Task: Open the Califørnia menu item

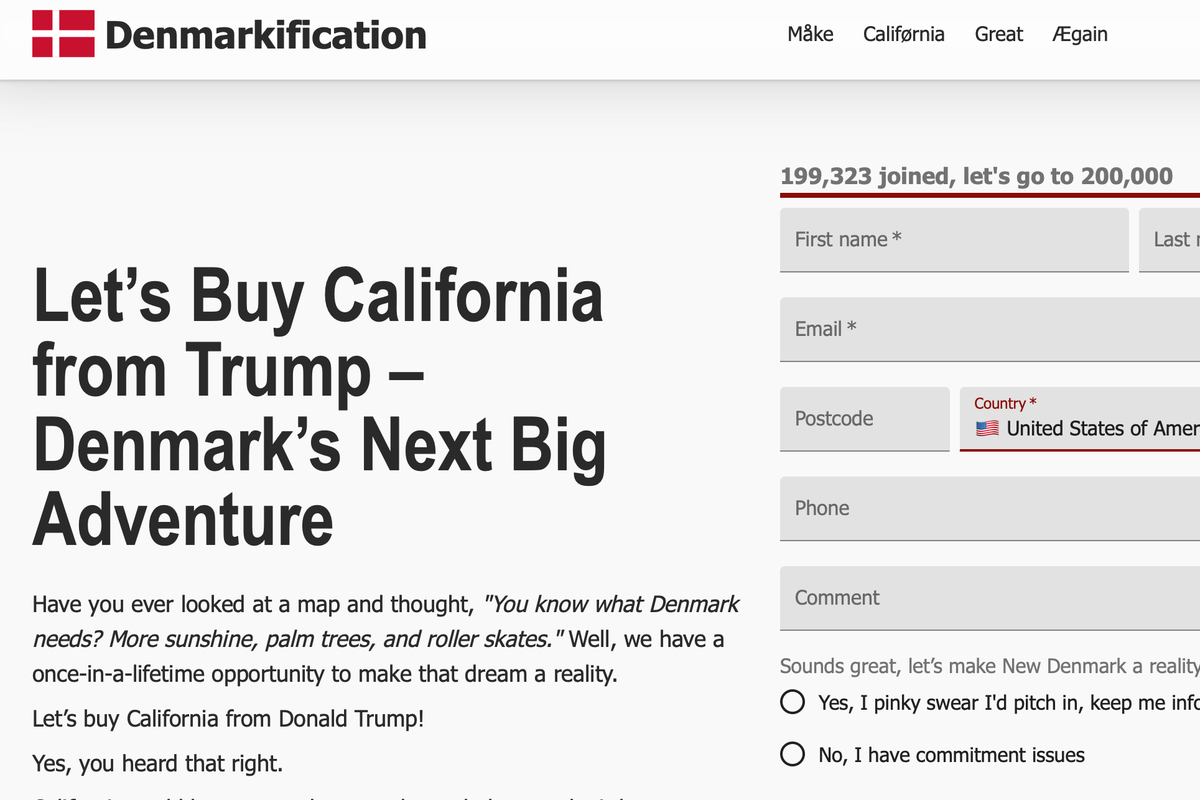Action: coord(904,34)
